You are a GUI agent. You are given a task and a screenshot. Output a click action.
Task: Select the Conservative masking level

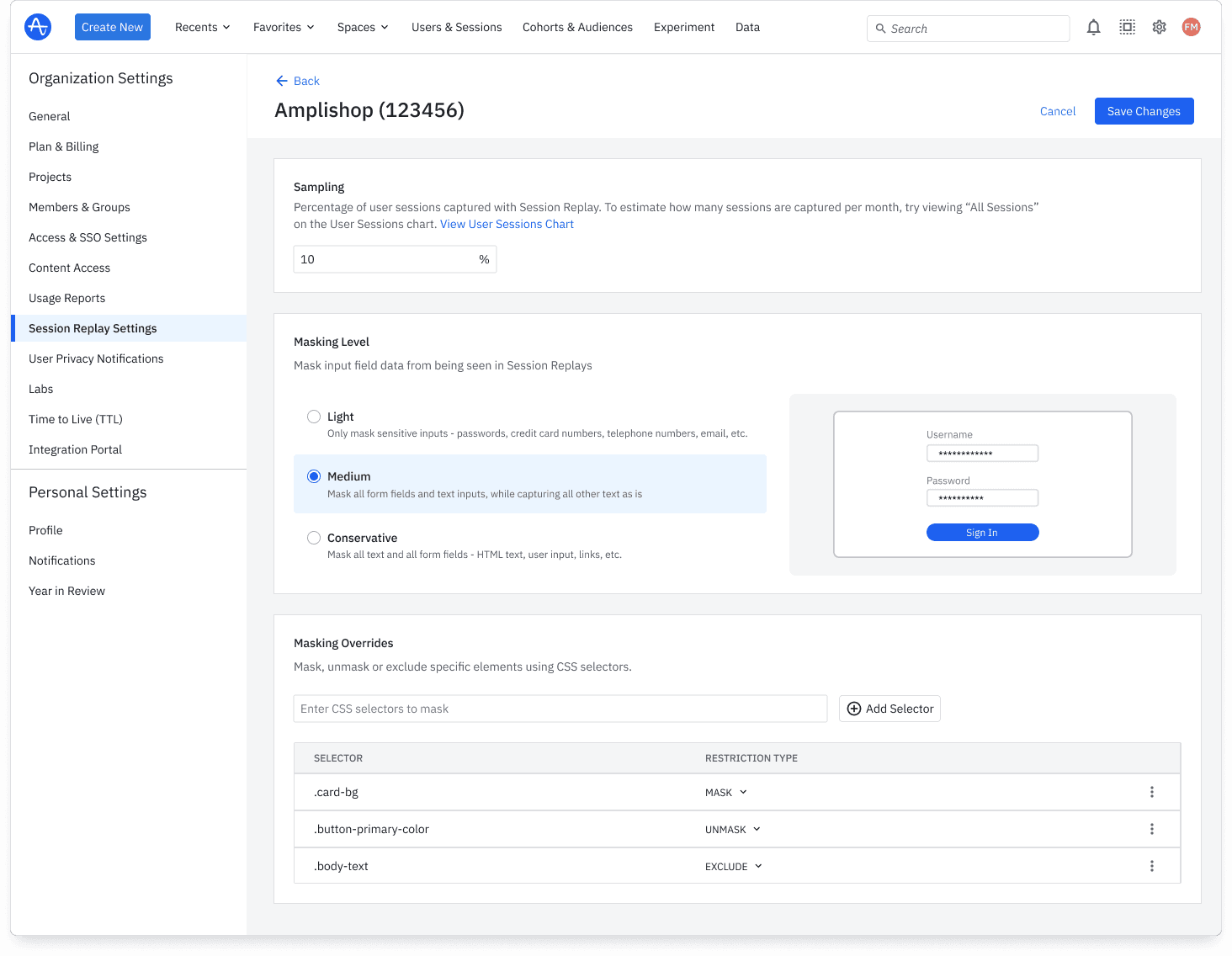[314, 538]
